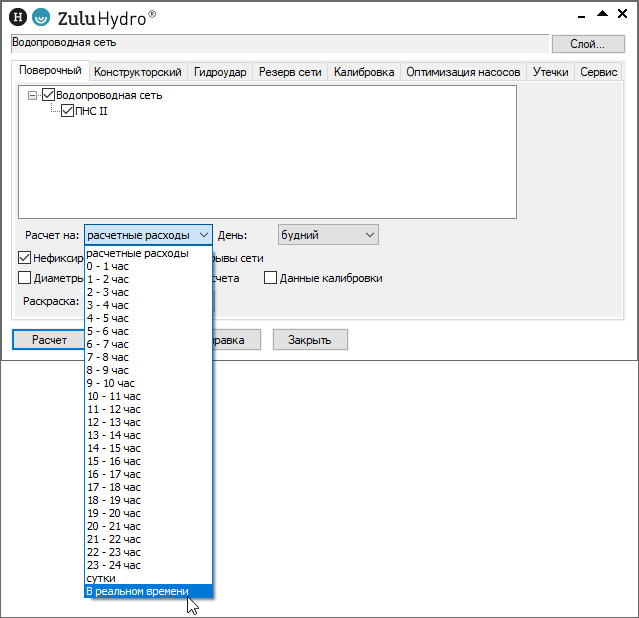Toggle the ПНС II checkbox
Viewport: 639px width, 618px height.
click(68, 111)
